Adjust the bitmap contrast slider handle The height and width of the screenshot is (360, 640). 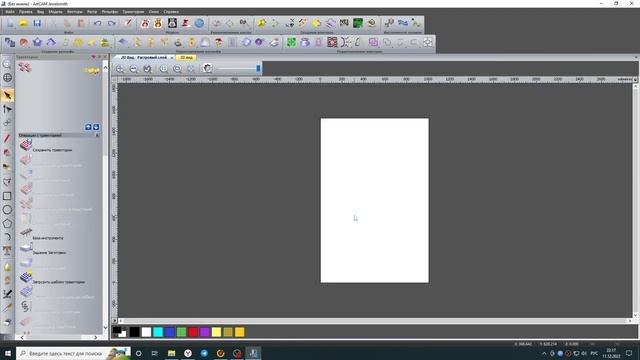pyautogui.click(x=258, y=69)
